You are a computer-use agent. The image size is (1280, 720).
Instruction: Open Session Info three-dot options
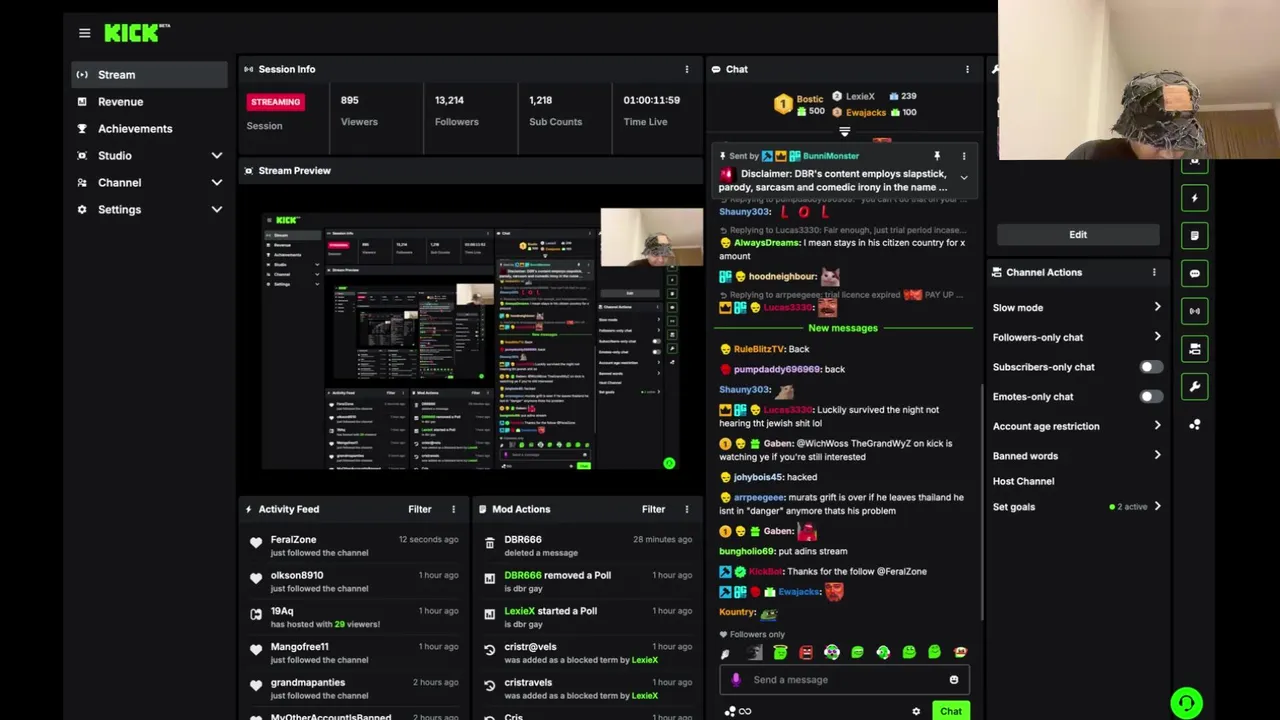686,69
